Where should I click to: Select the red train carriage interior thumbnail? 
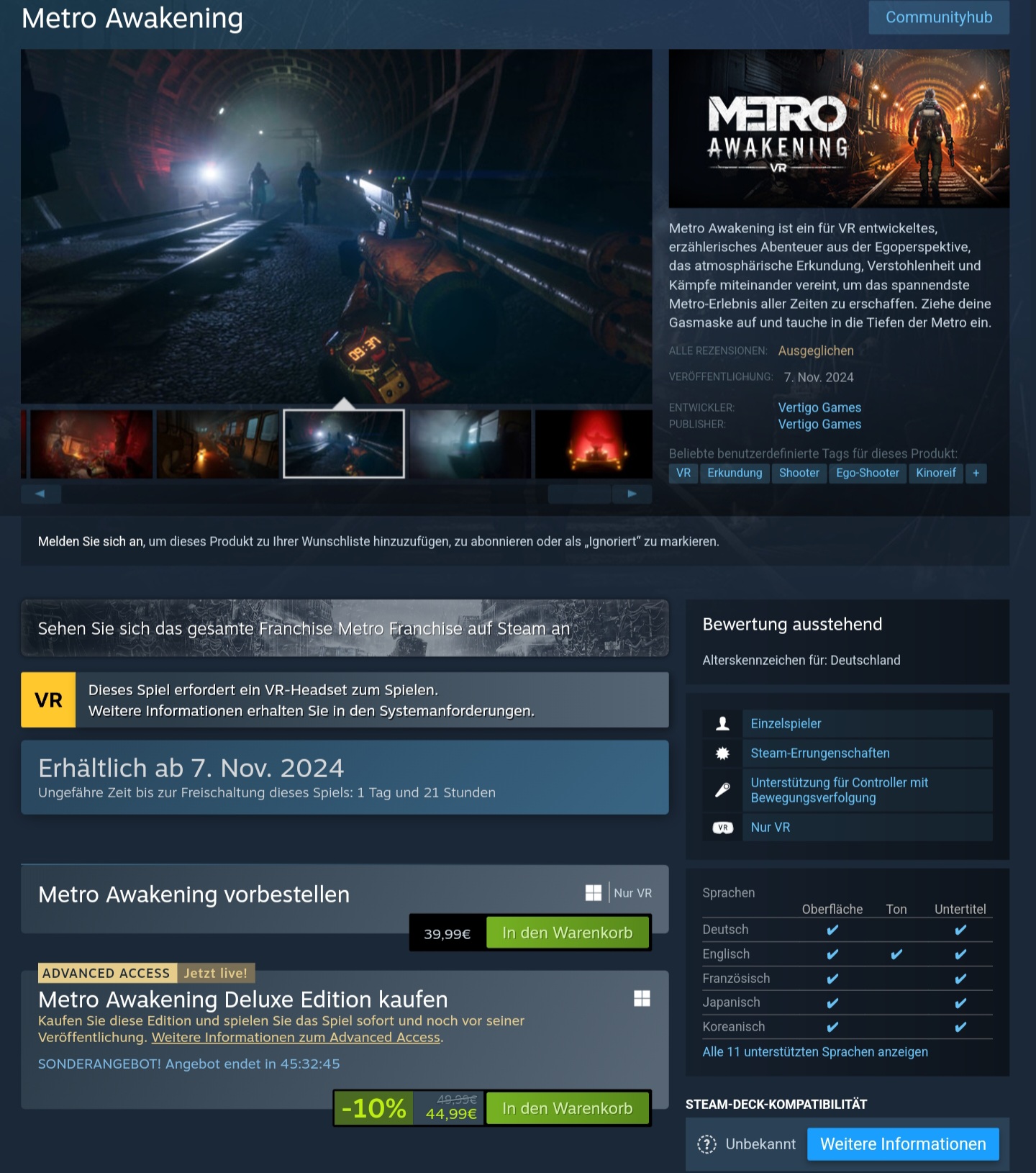[91, 444]
